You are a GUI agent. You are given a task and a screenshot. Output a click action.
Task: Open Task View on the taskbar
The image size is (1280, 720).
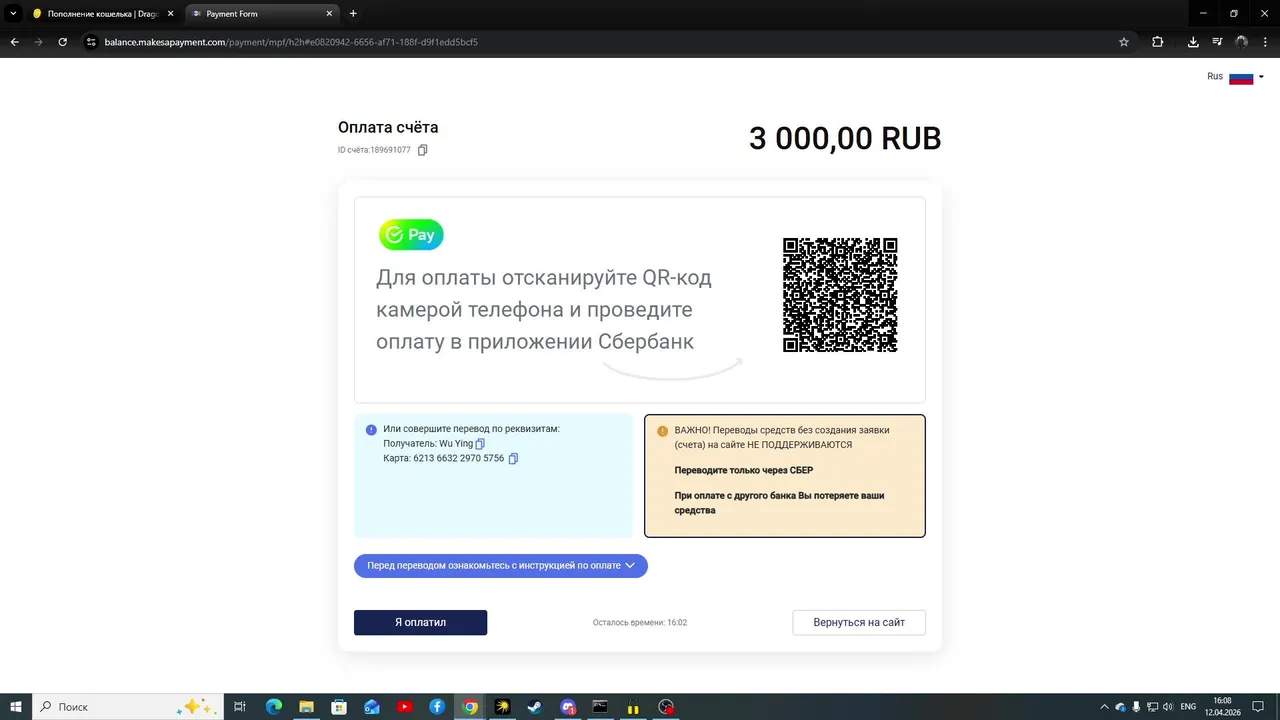tap(240, 707)
